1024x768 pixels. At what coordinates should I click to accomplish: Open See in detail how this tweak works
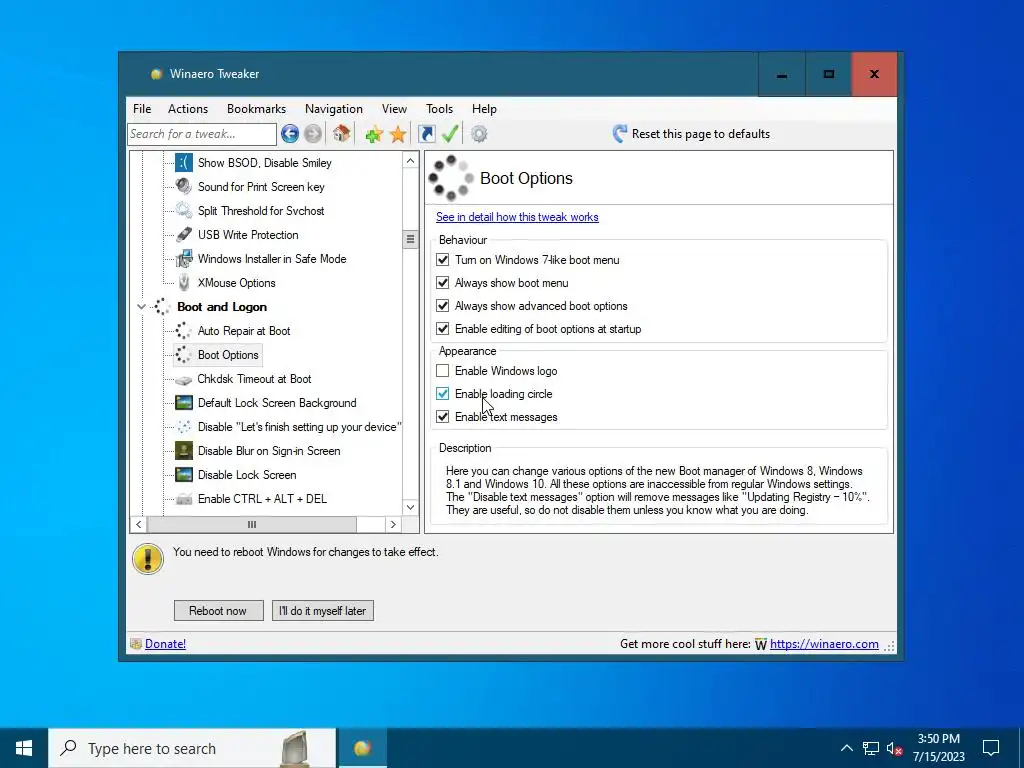(x=517, y=217)
